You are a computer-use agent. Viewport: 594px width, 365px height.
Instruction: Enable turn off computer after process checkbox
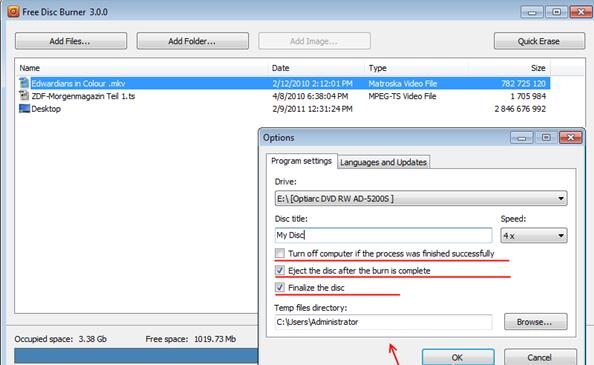[x=280, y=253]
